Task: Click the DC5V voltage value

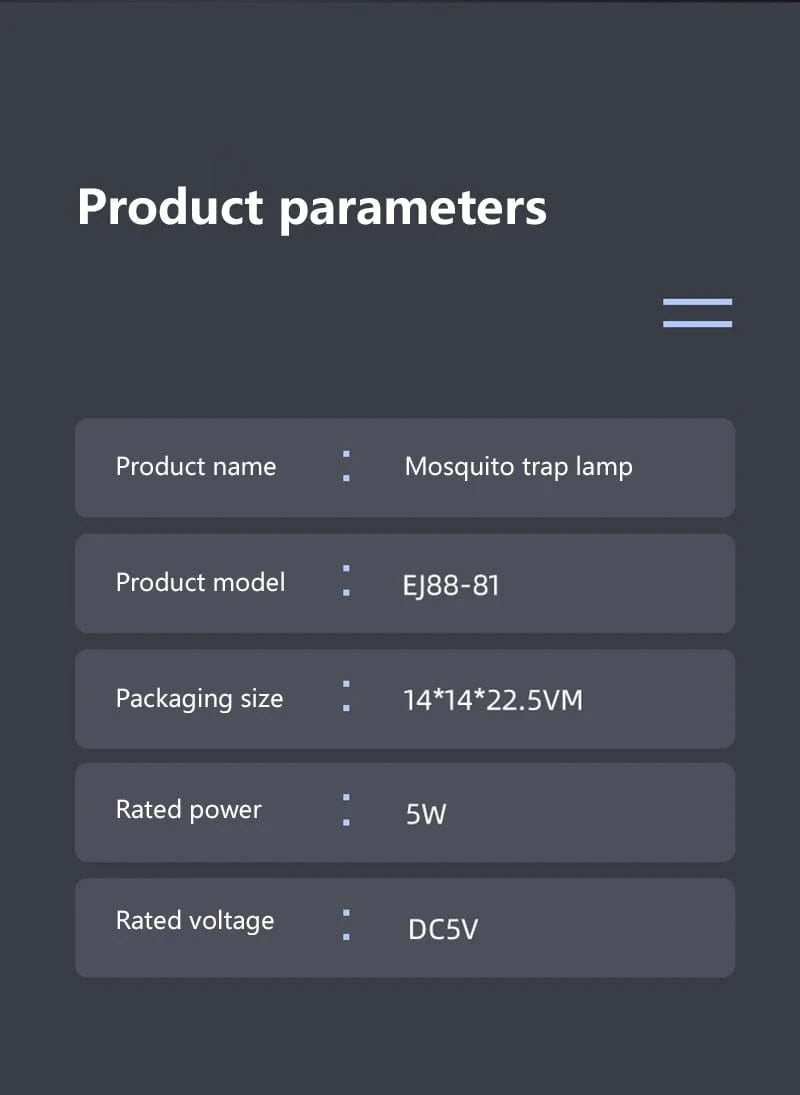Action: tap(443, 930)
